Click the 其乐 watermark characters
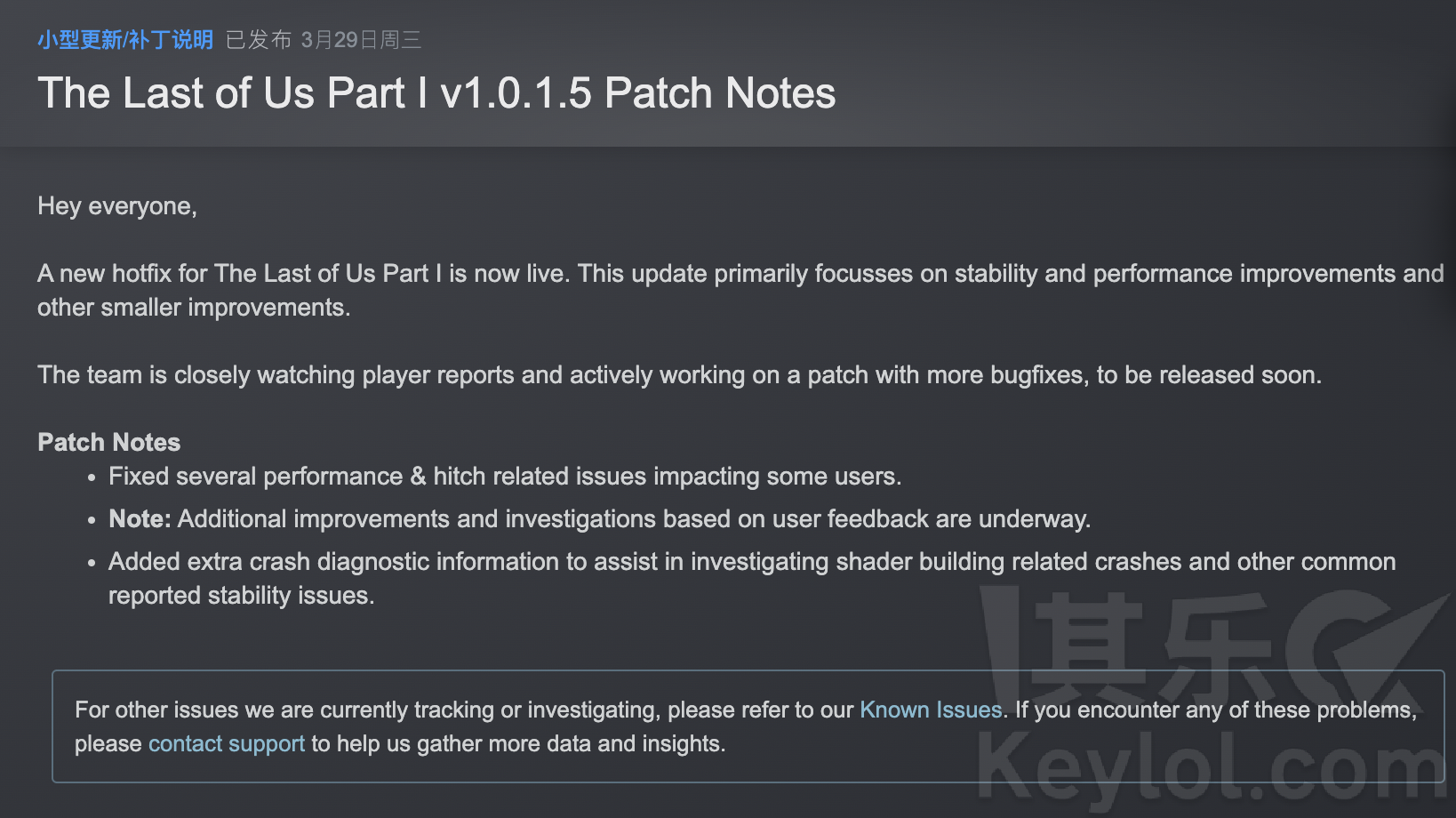 click(1154, 647)
